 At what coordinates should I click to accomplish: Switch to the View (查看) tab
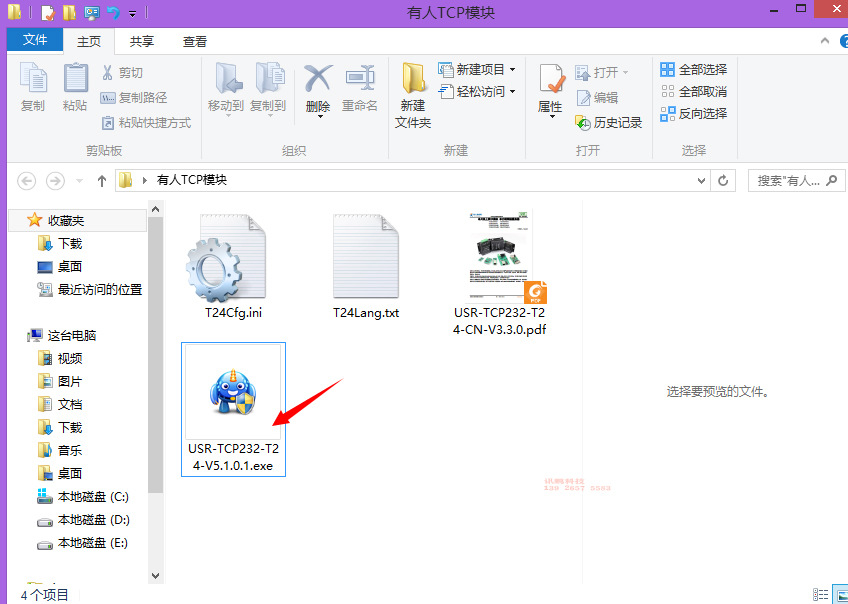pos(195,41)
